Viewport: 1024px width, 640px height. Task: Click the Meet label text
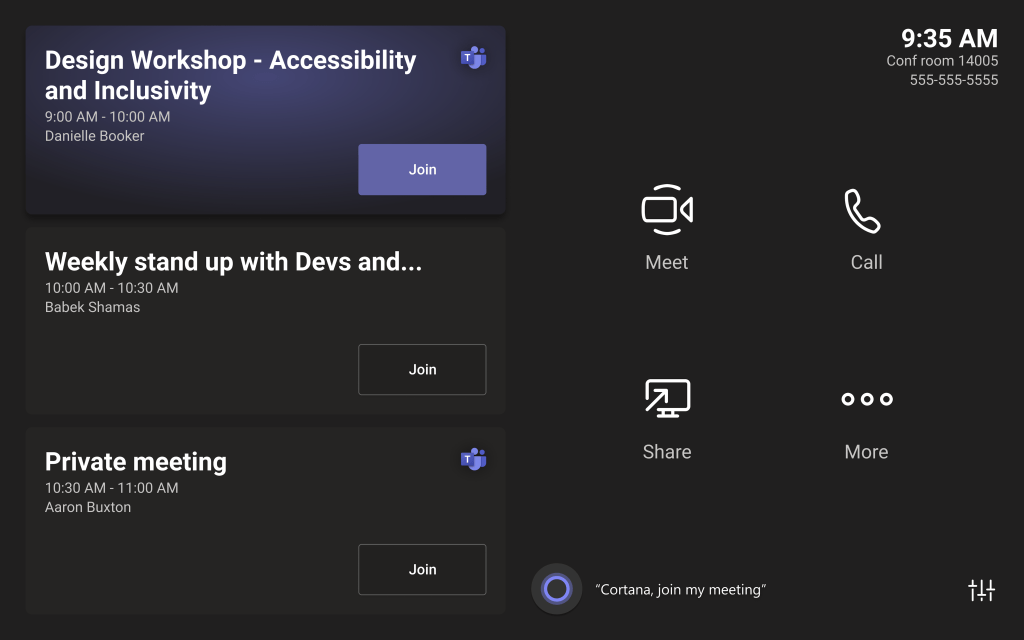tap(666, 262)
